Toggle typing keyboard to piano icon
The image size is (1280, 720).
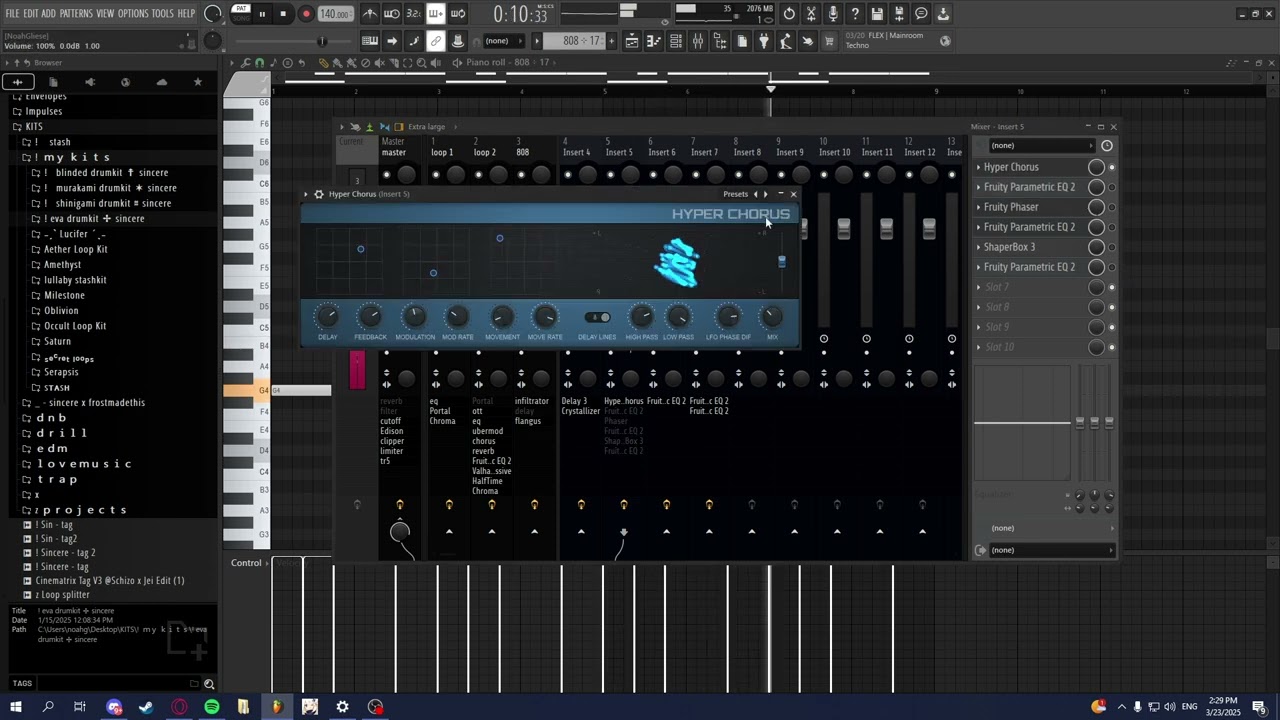tap(370, 41)
